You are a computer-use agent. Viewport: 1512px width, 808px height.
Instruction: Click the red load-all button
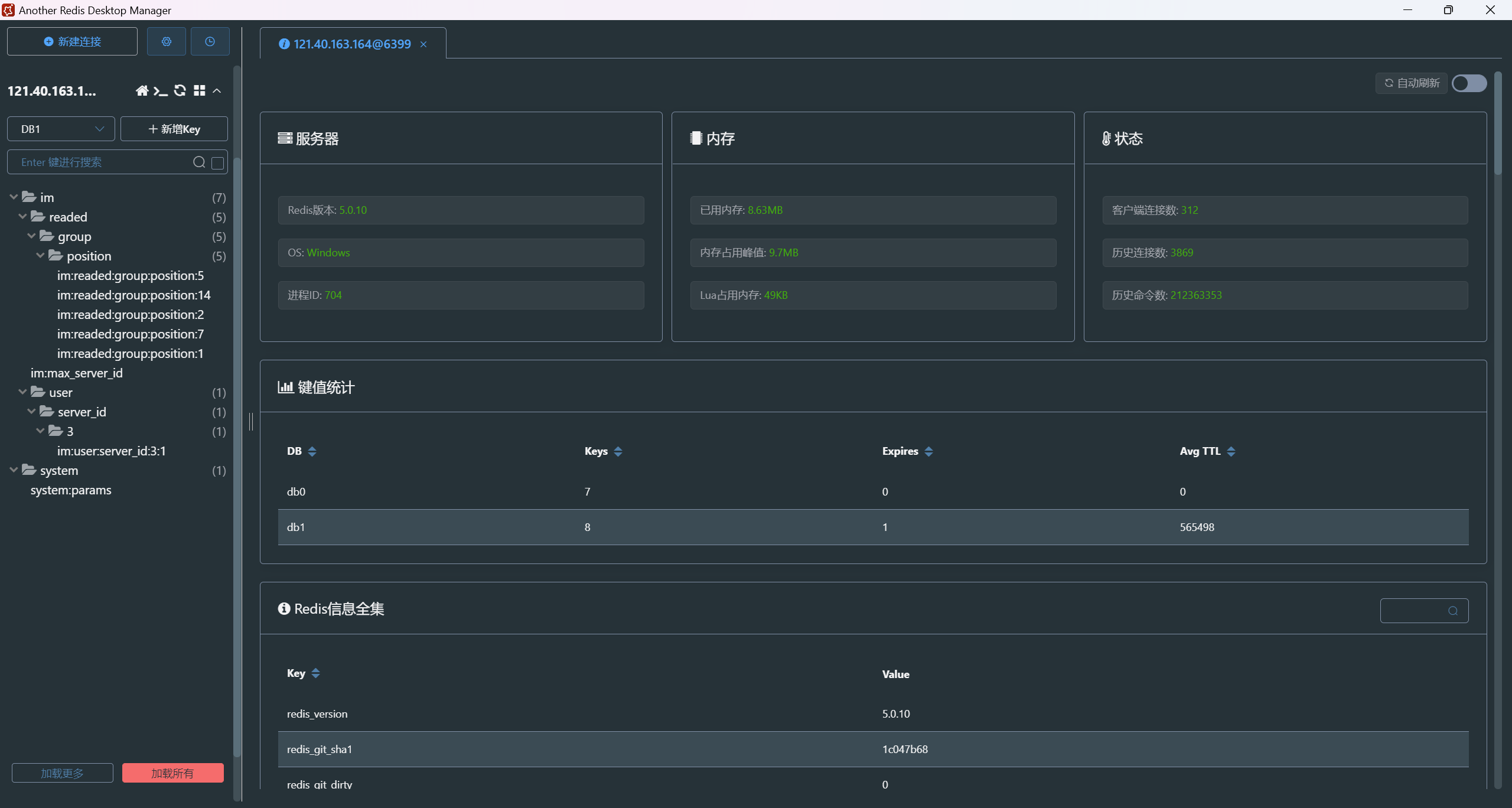click(x=172, y=773)
